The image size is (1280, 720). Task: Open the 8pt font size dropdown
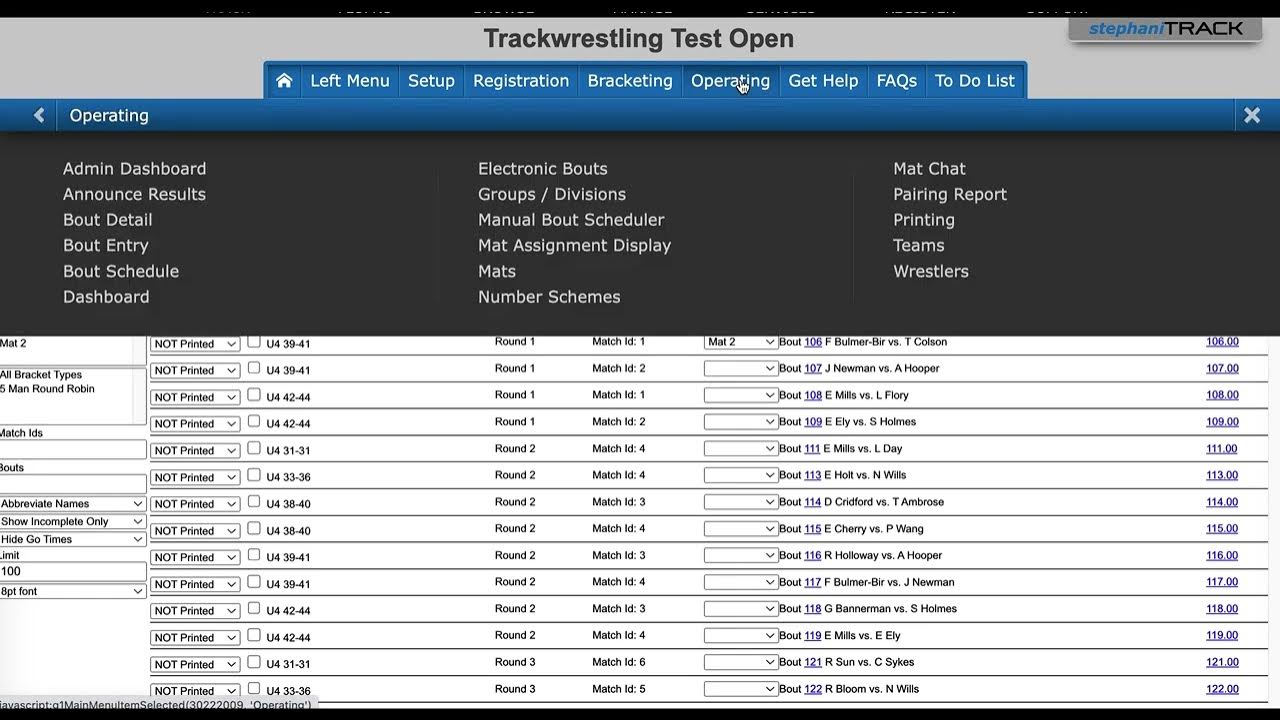coord(72,591)
